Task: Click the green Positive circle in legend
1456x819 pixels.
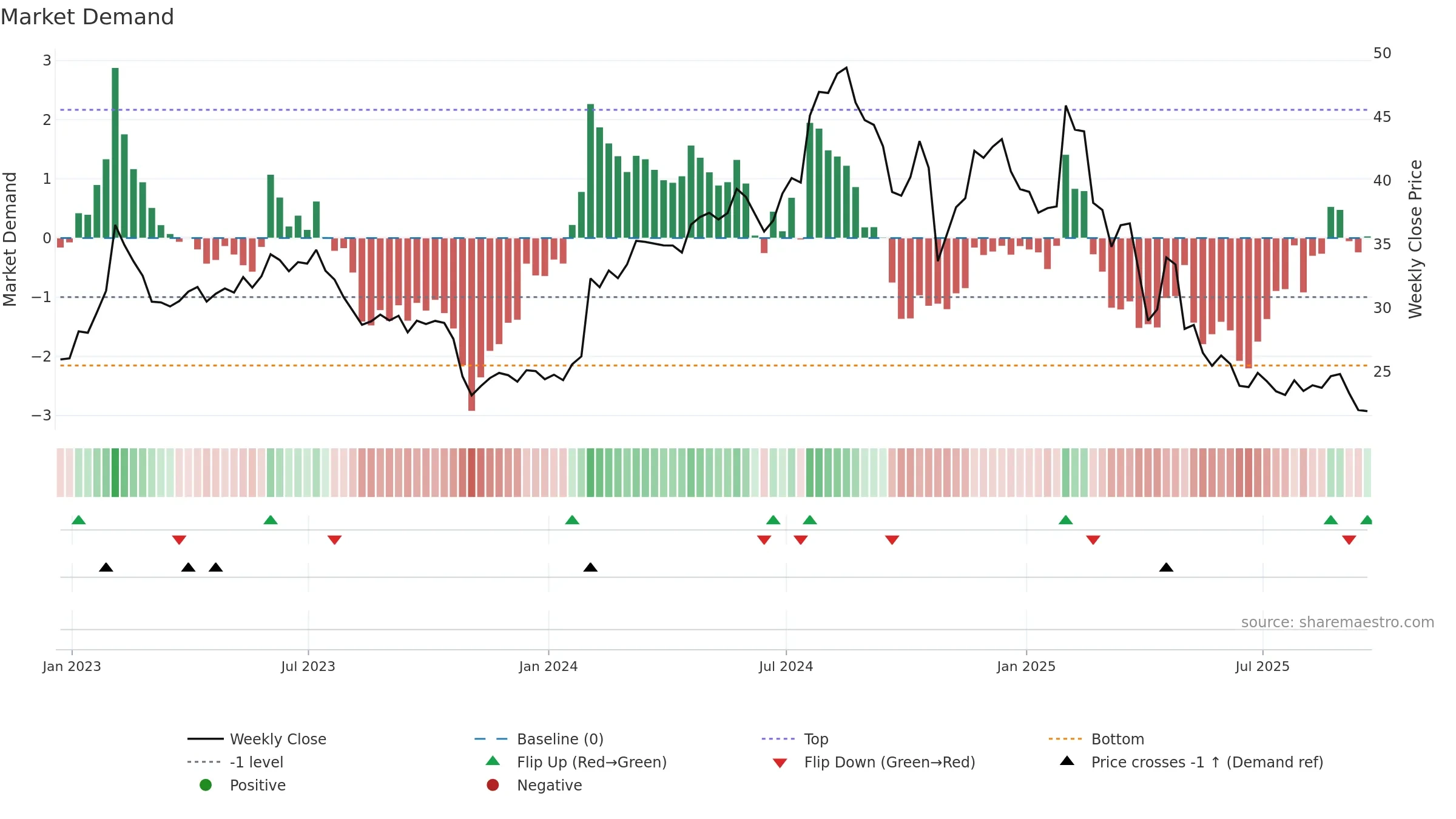Action: [206, 785]
